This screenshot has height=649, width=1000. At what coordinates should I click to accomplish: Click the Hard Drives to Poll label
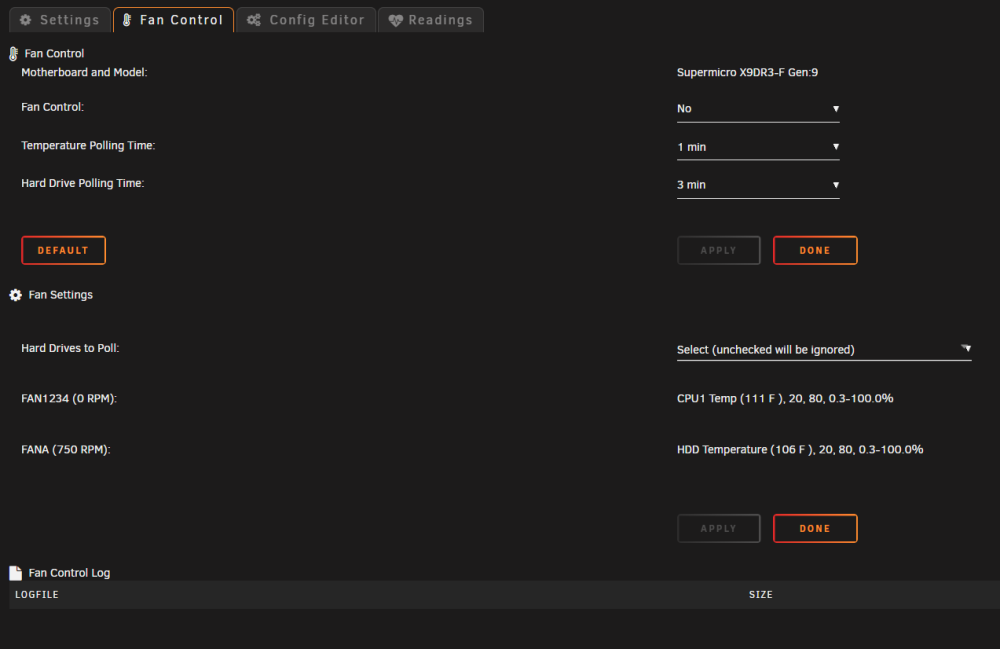70,348
